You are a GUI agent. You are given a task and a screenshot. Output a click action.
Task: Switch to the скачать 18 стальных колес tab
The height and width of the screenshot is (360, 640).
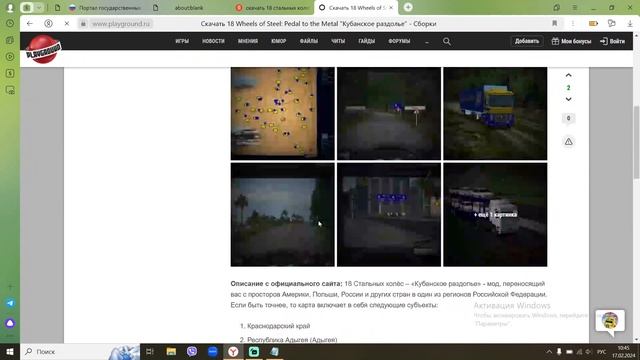point(273,7)
